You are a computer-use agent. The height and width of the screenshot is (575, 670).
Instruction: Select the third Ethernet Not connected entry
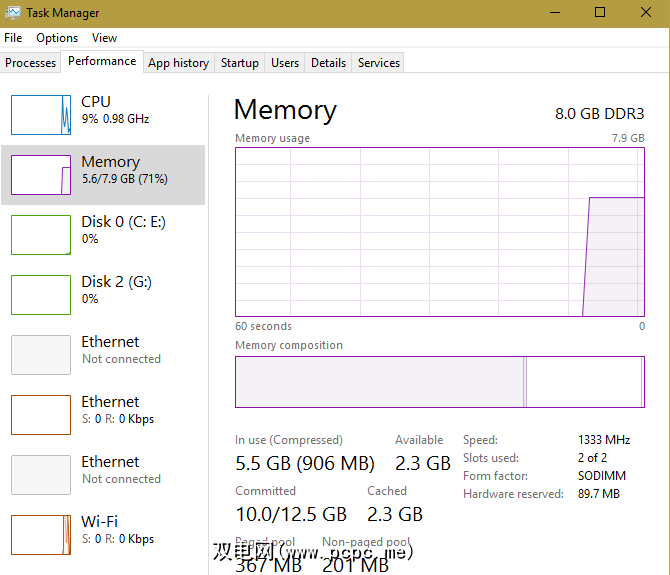(41, 475)
